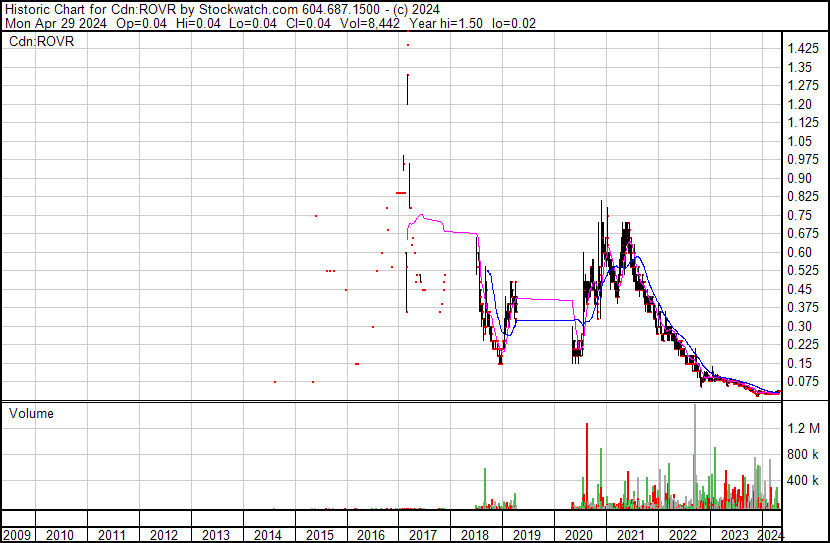Click the 2021 year label
Image resolution: width=830 pixels, height=543 pixels.
pos(630,535)
